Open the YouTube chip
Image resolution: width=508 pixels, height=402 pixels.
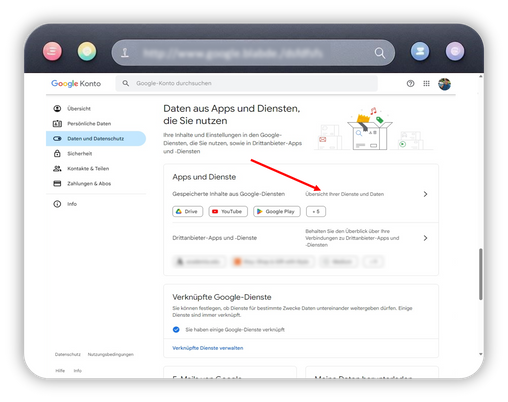(228, 211)
